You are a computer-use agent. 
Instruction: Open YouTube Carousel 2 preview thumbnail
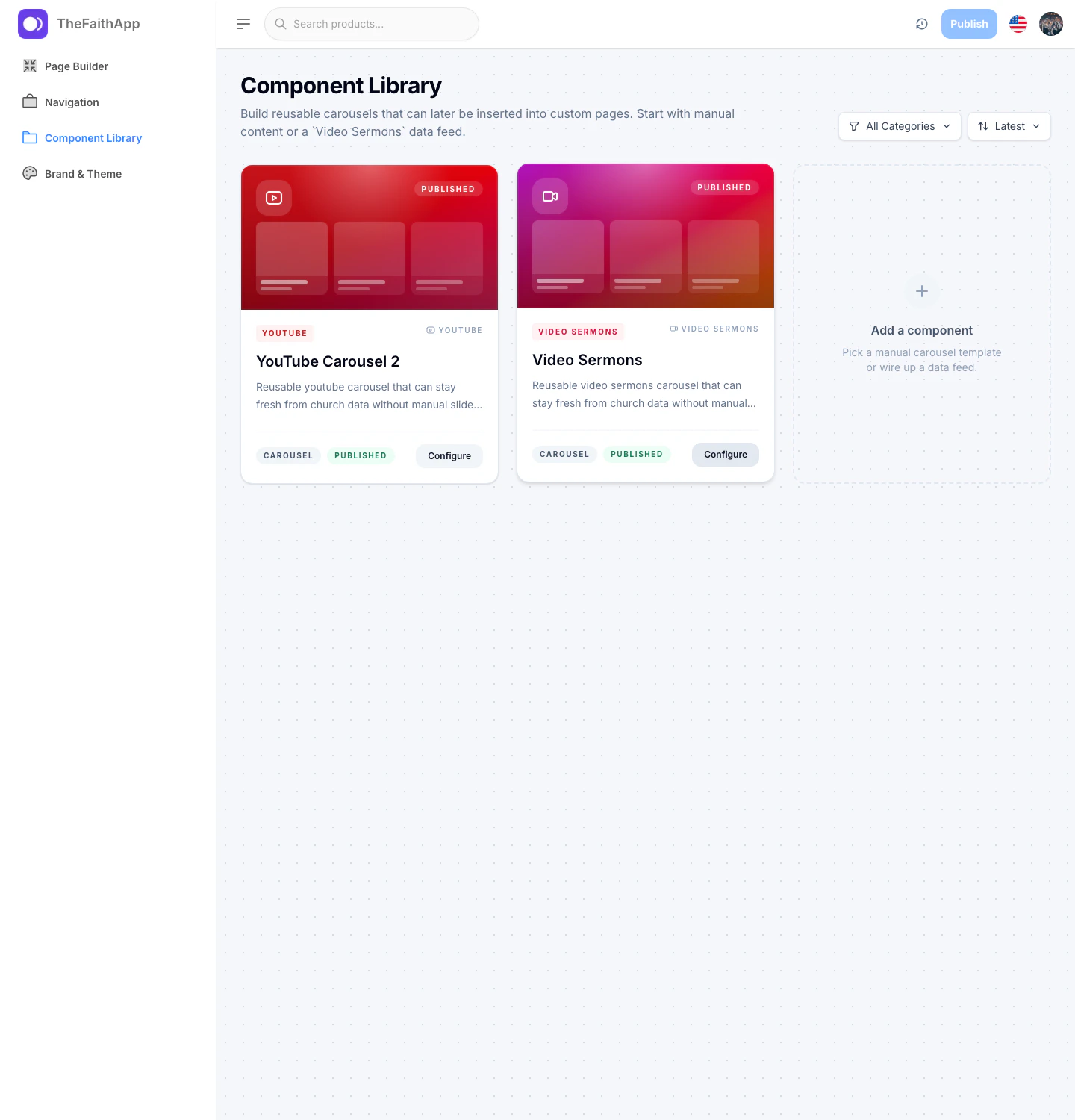[370, 237]
